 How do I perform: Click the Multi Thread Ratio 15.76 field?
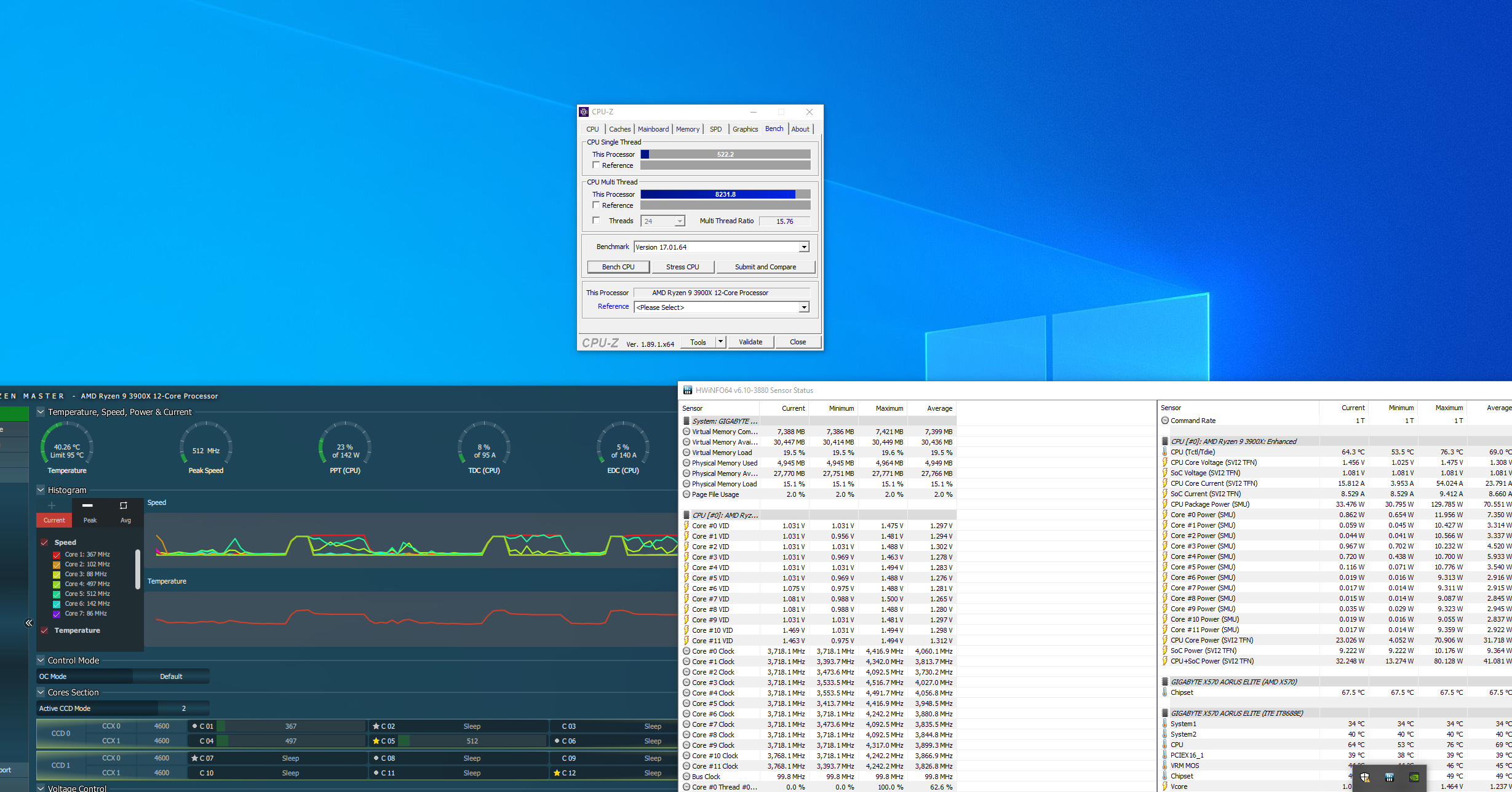tap(784, 221)
